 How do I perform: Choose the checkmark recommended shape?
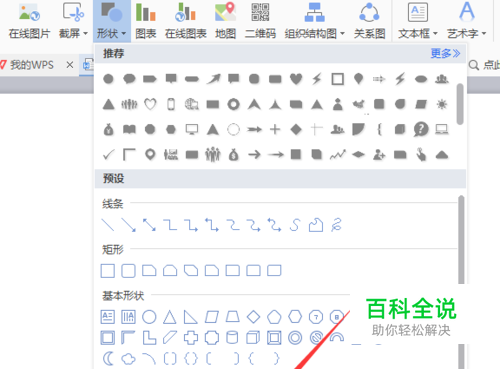pos(108,154)
